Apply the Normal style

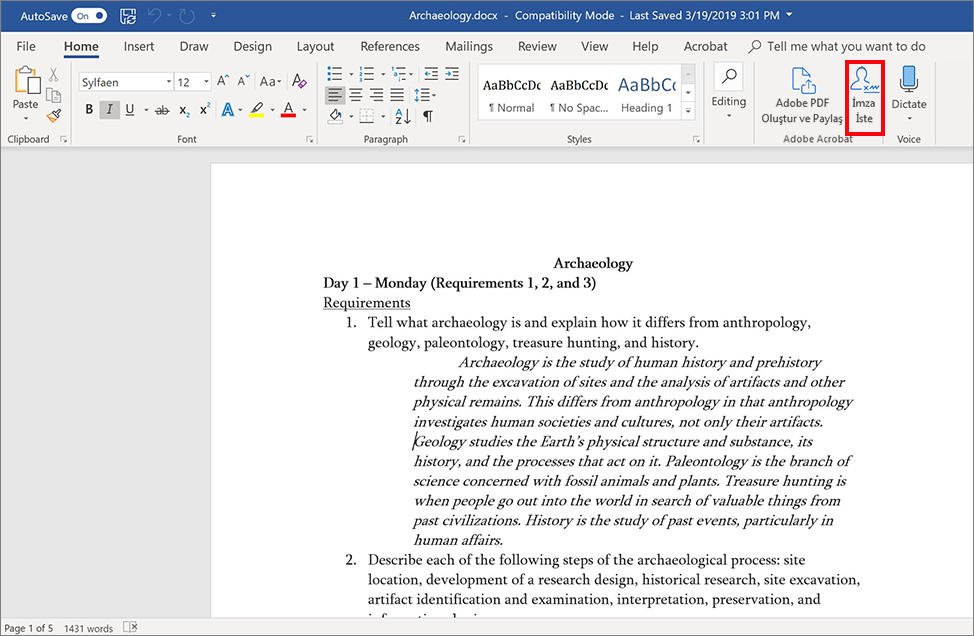(x=511, y=96)
